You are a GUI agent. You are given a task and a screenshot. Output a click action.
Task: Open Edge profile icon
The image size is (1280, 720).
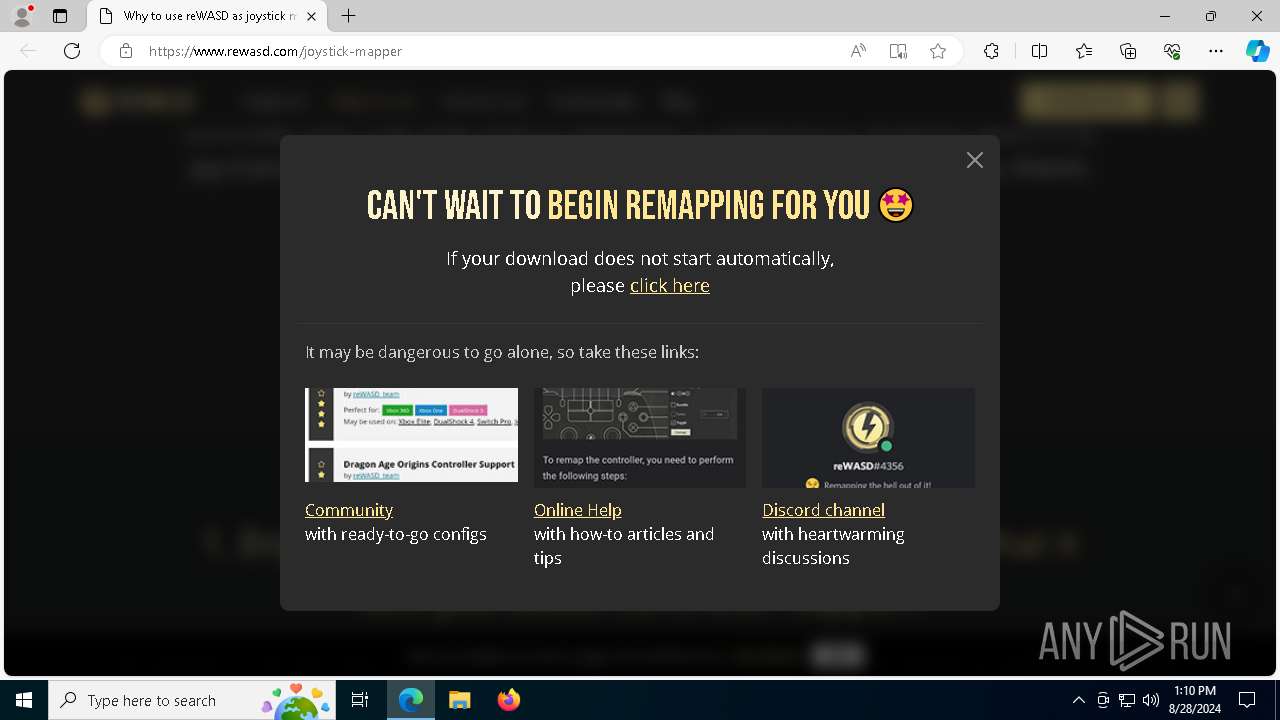point(22,16)
